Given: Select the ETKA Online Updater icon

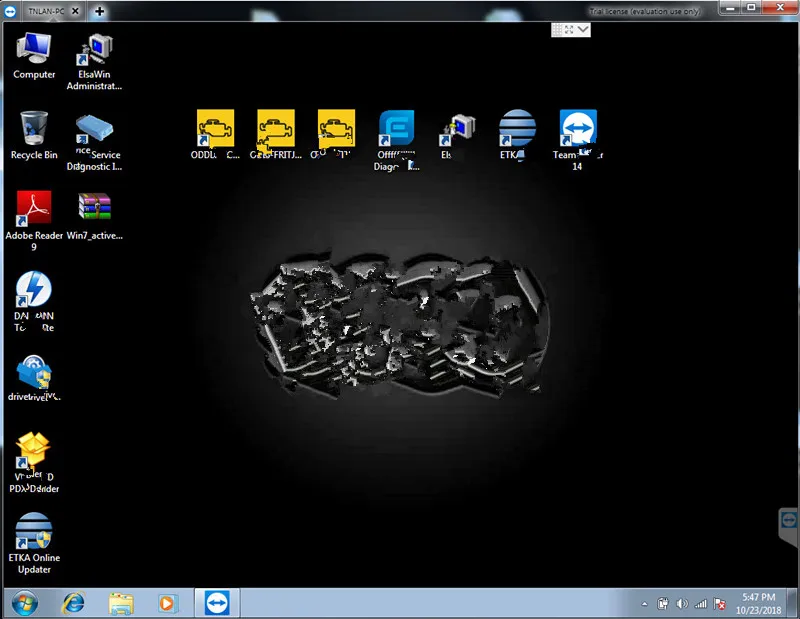Looking at the screenshot, I should (x=34, y=543).
